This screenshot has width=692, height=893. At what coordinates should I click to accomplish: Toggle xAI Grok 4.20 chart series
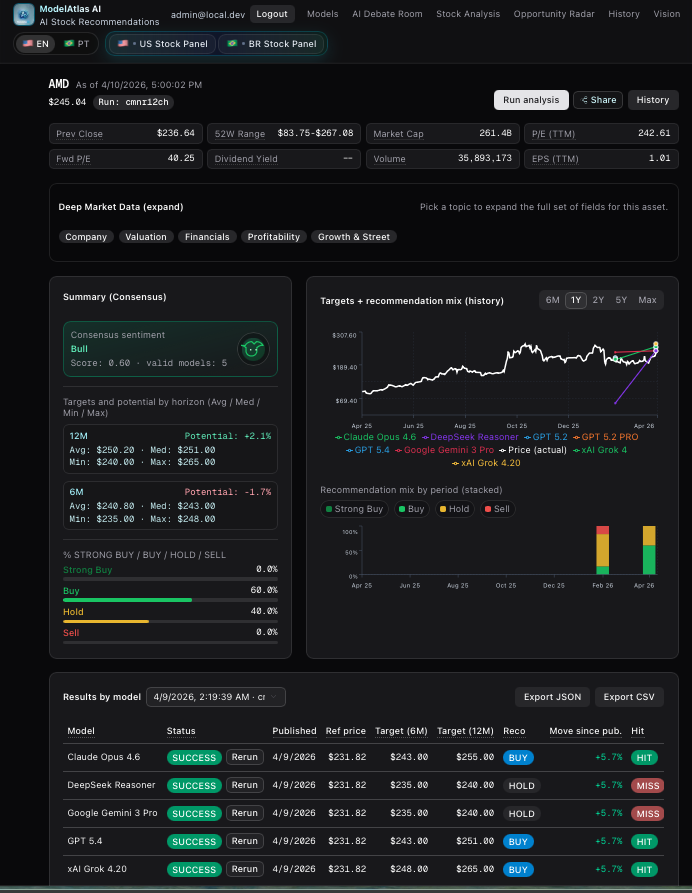pyautogui.click(x=486, y=463)
